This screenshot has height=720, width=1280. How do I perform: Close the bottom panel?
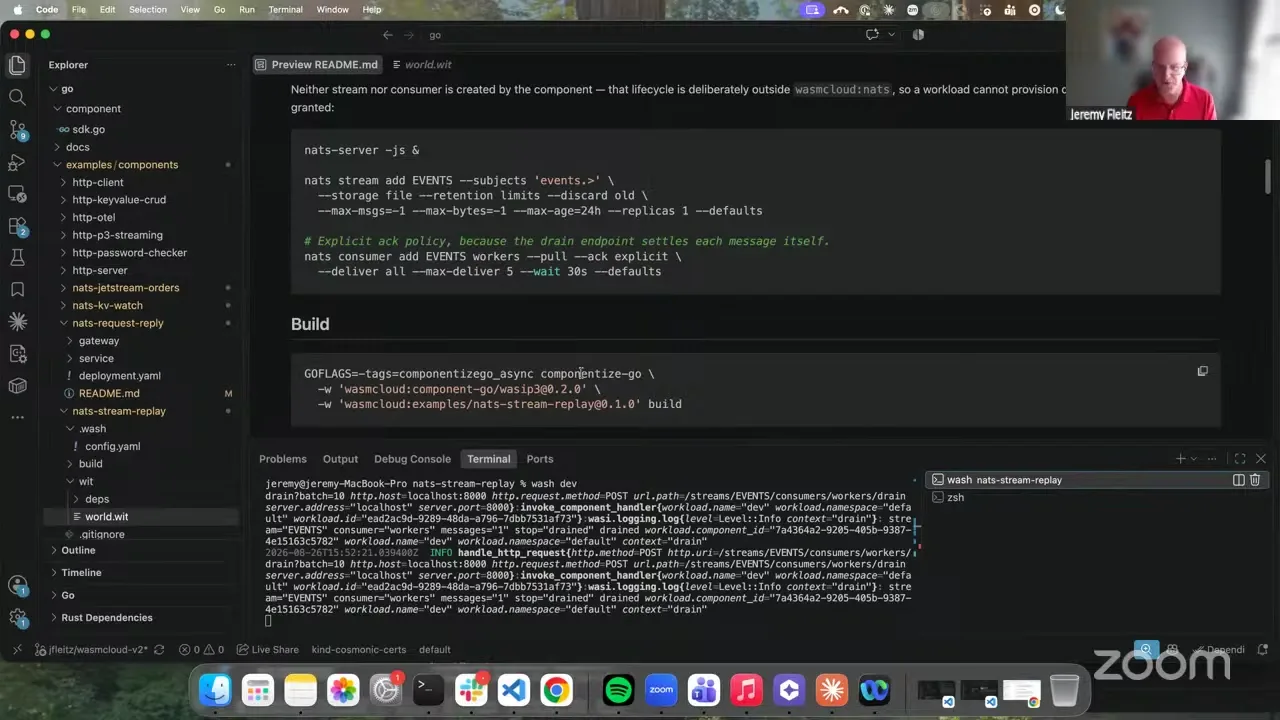click(1260, 459)
